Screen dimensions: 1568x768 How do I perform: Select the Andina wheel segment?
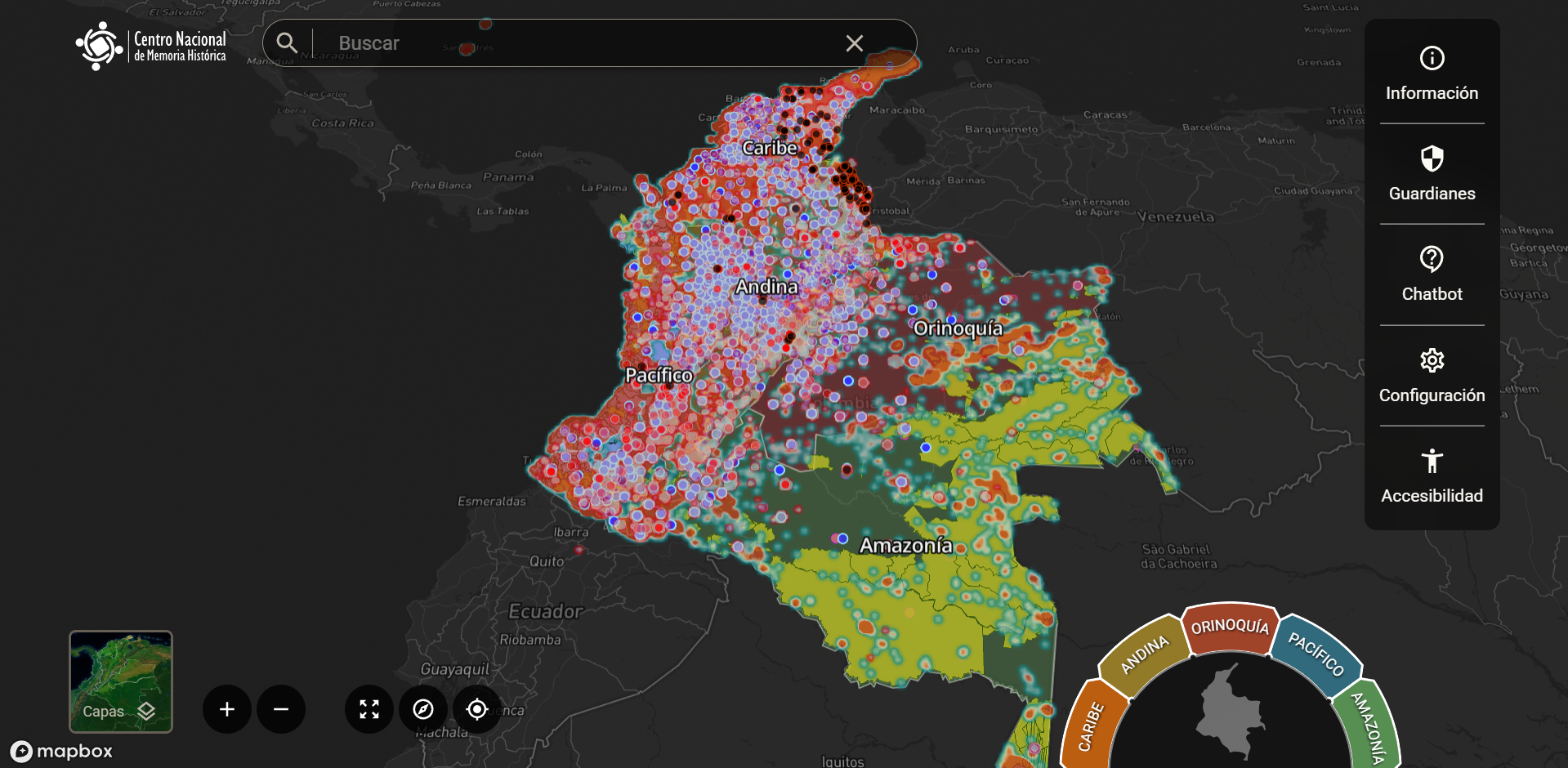click(1144, 654)
